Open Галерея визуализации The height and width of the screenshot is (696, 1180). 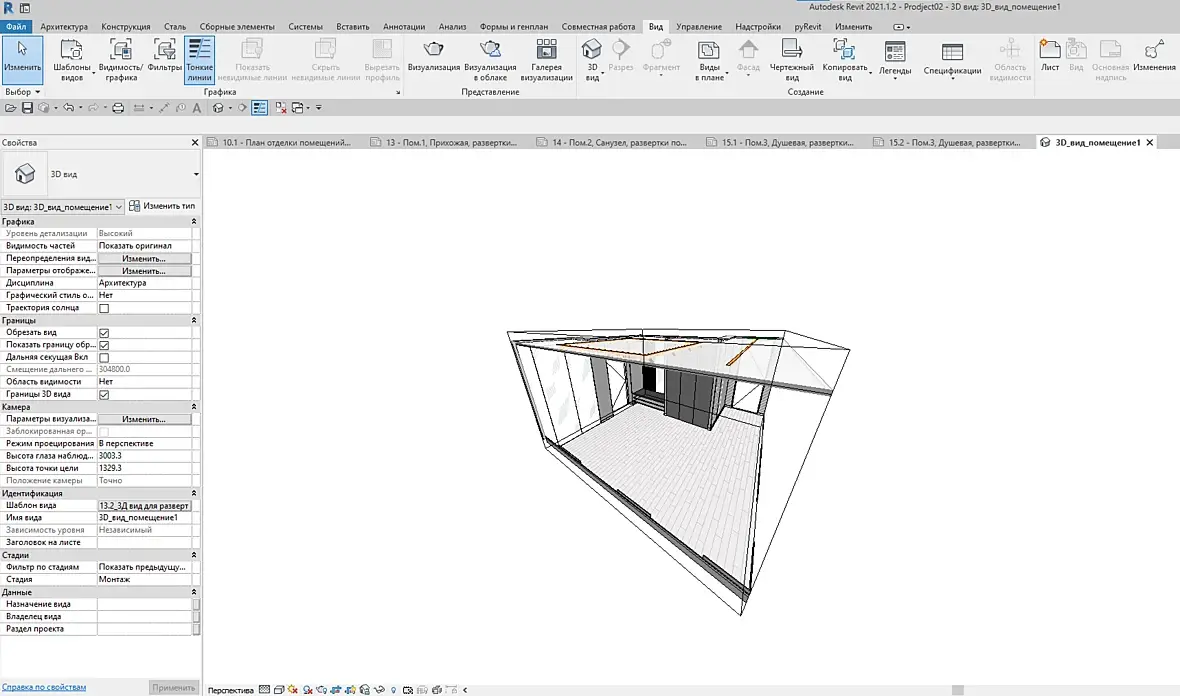click(546, 60)
